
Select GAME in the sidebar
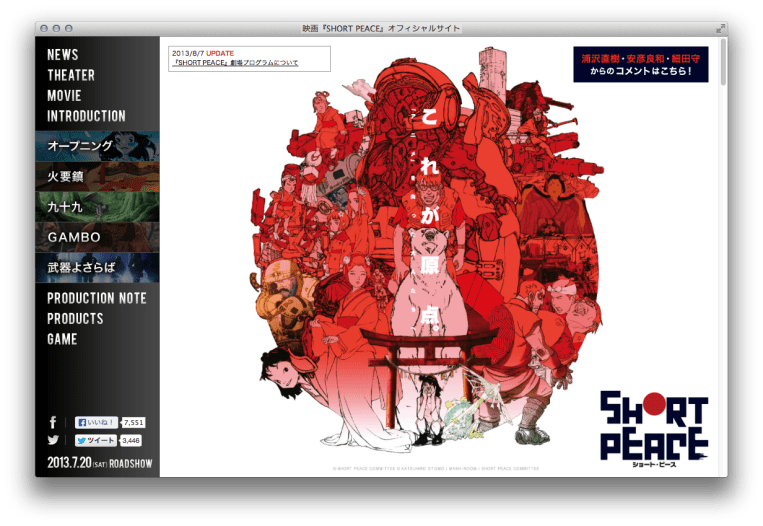point(62,339)
